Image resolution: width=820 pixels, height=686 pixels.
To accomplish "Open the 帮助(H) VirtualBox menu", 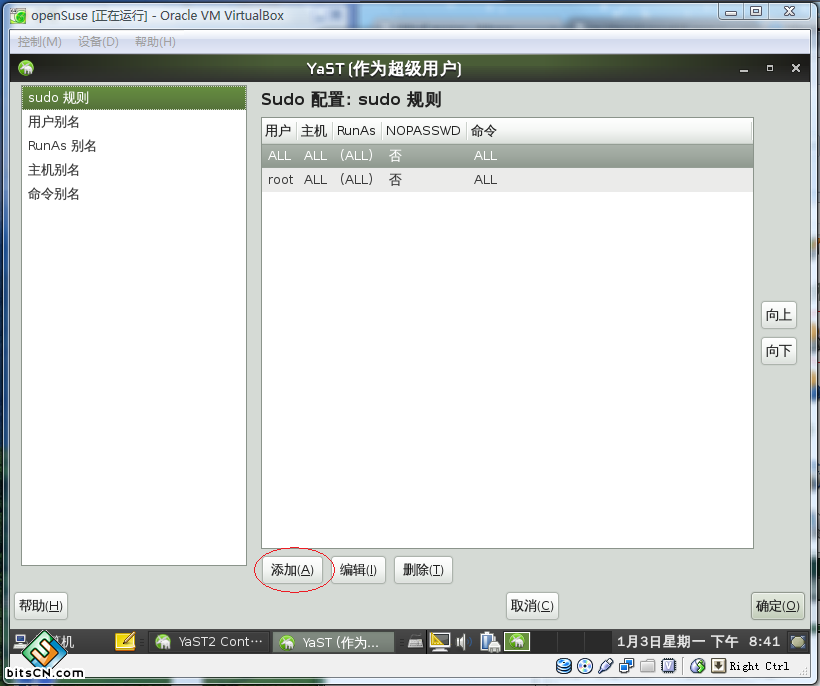I will tap(155, 42).
